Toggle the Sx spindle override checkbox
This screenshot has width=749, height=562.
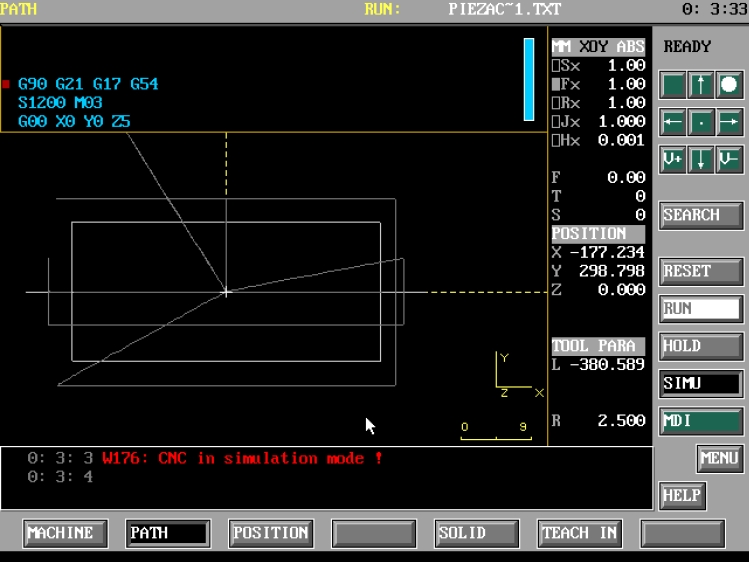557,66
